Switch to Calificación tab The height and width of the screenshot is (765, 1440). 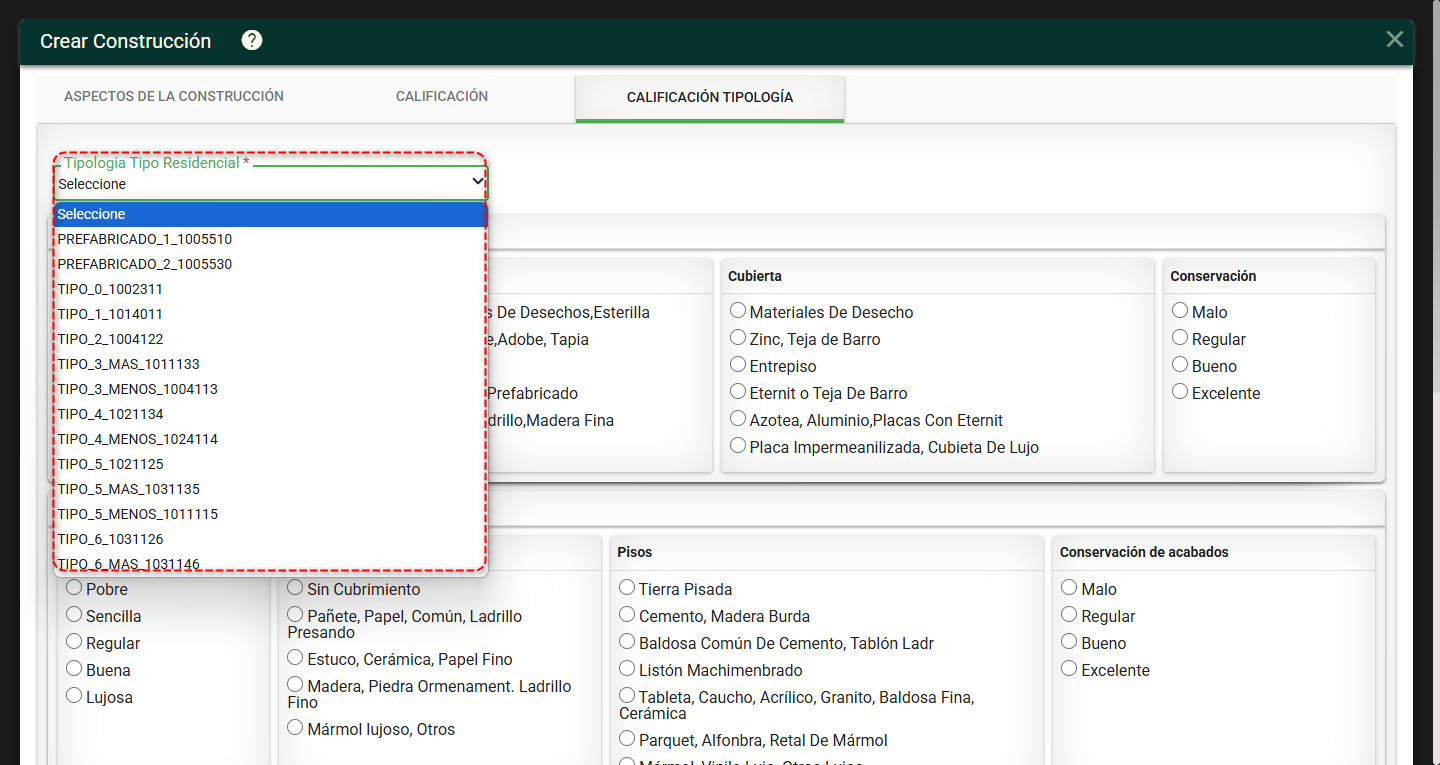[x=442, y=97]
